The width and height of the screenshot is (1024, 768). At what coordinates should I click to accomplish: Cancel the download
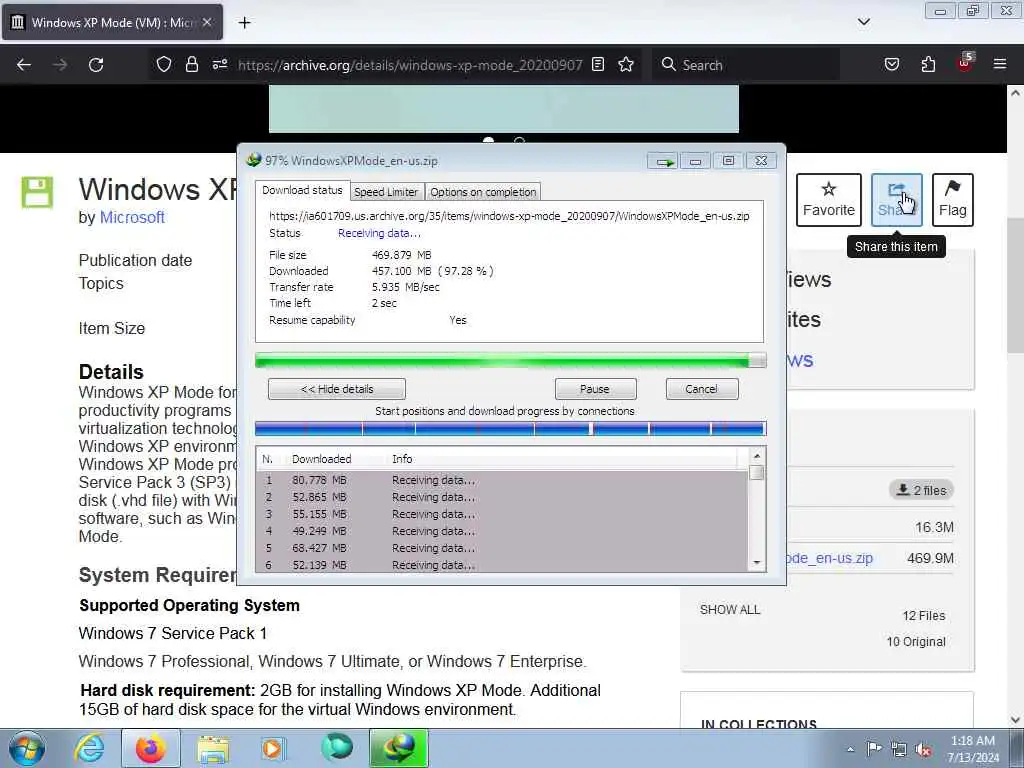702,389
